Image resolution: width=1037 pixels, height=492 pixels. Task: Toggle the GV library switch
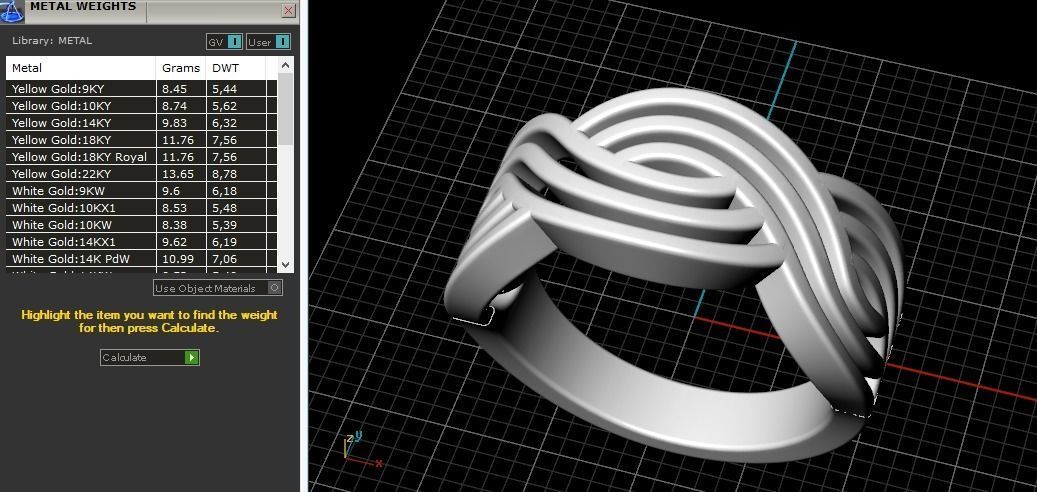pos(225,42)
